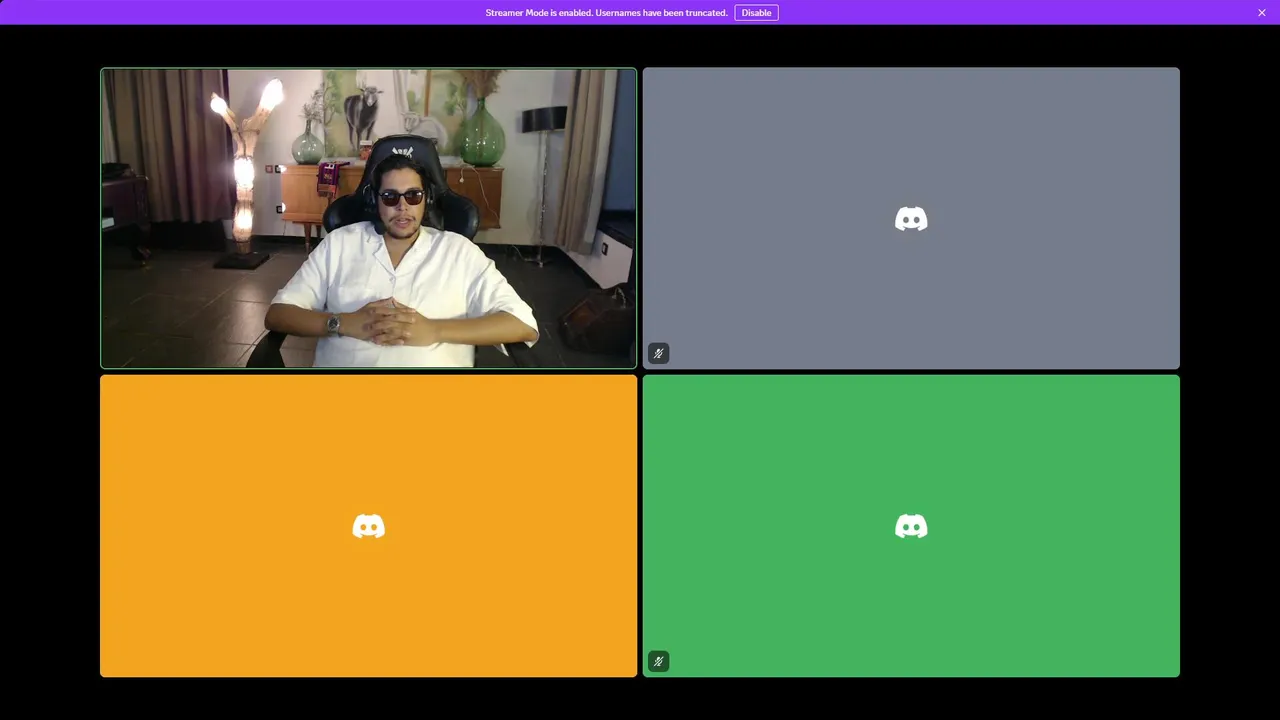Click Discord logo avatar in orange tile
1280x720 pixels.
point(368,526)
